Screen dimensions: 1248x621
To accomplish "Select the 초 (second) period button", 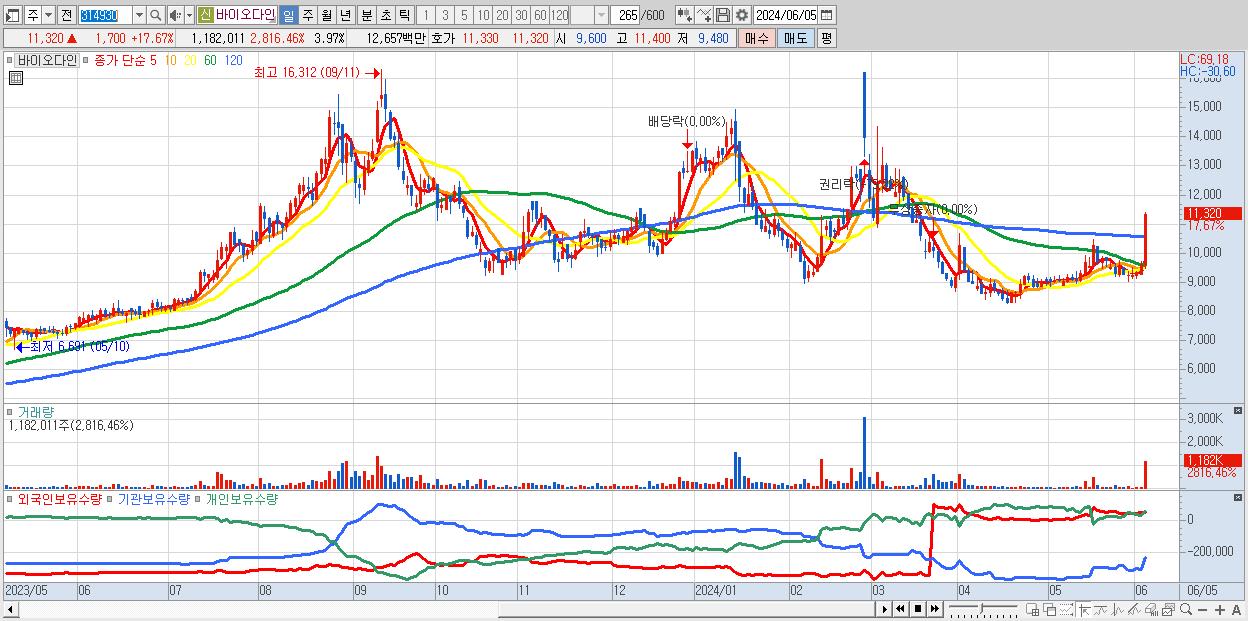I will (385, 15).
